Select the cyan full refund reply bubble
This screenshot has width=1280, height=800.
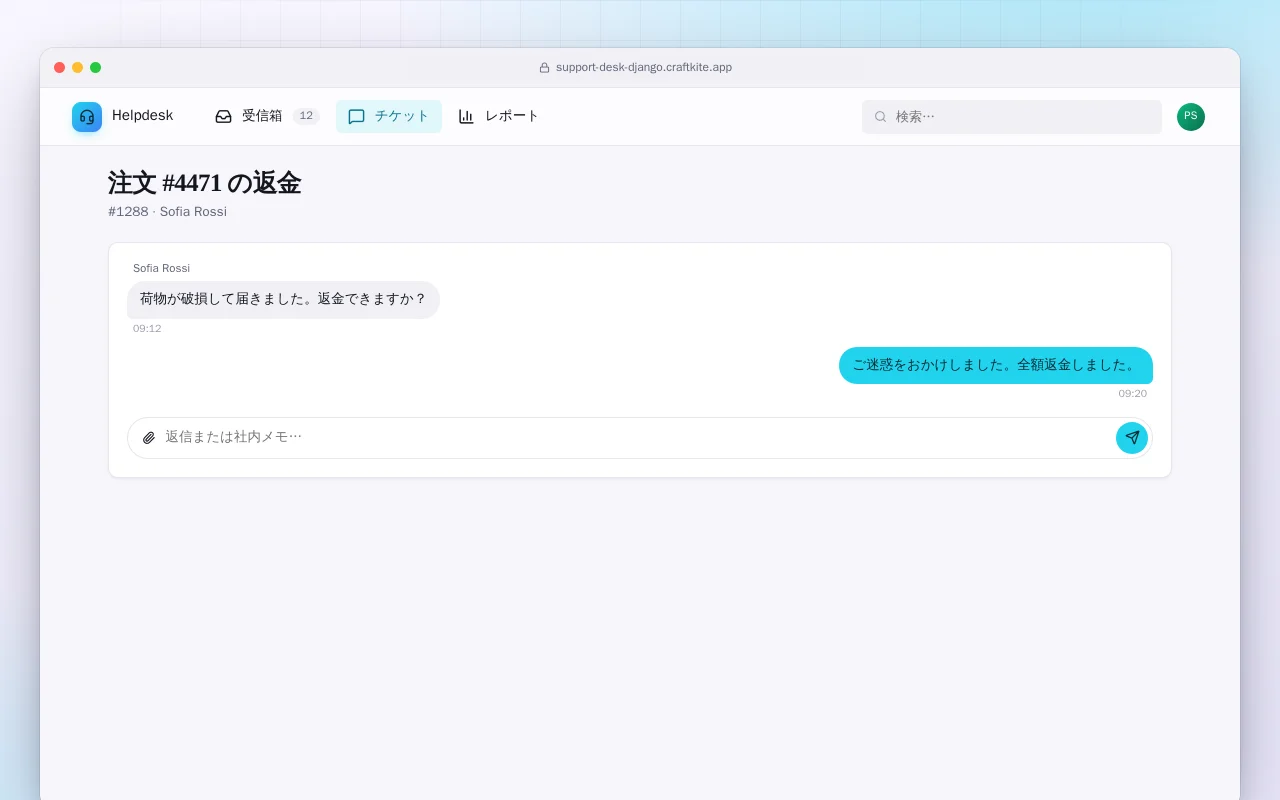point(996,366)
